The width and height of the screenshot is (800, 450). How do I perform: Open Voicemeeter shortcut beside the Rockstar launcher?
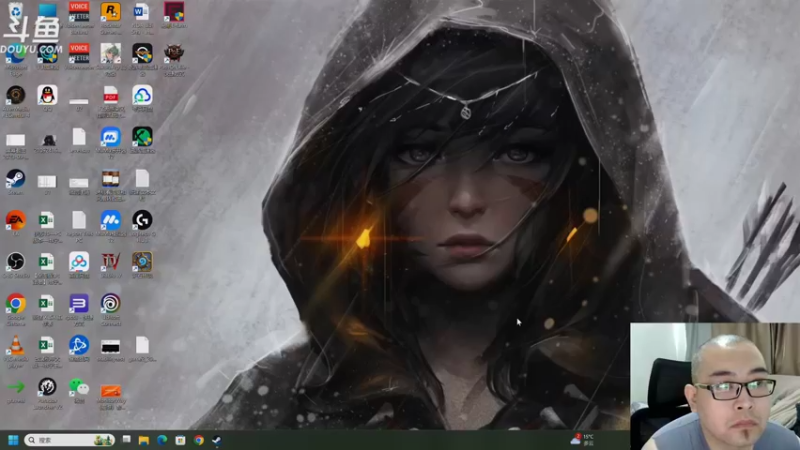[x=79, y=11]
